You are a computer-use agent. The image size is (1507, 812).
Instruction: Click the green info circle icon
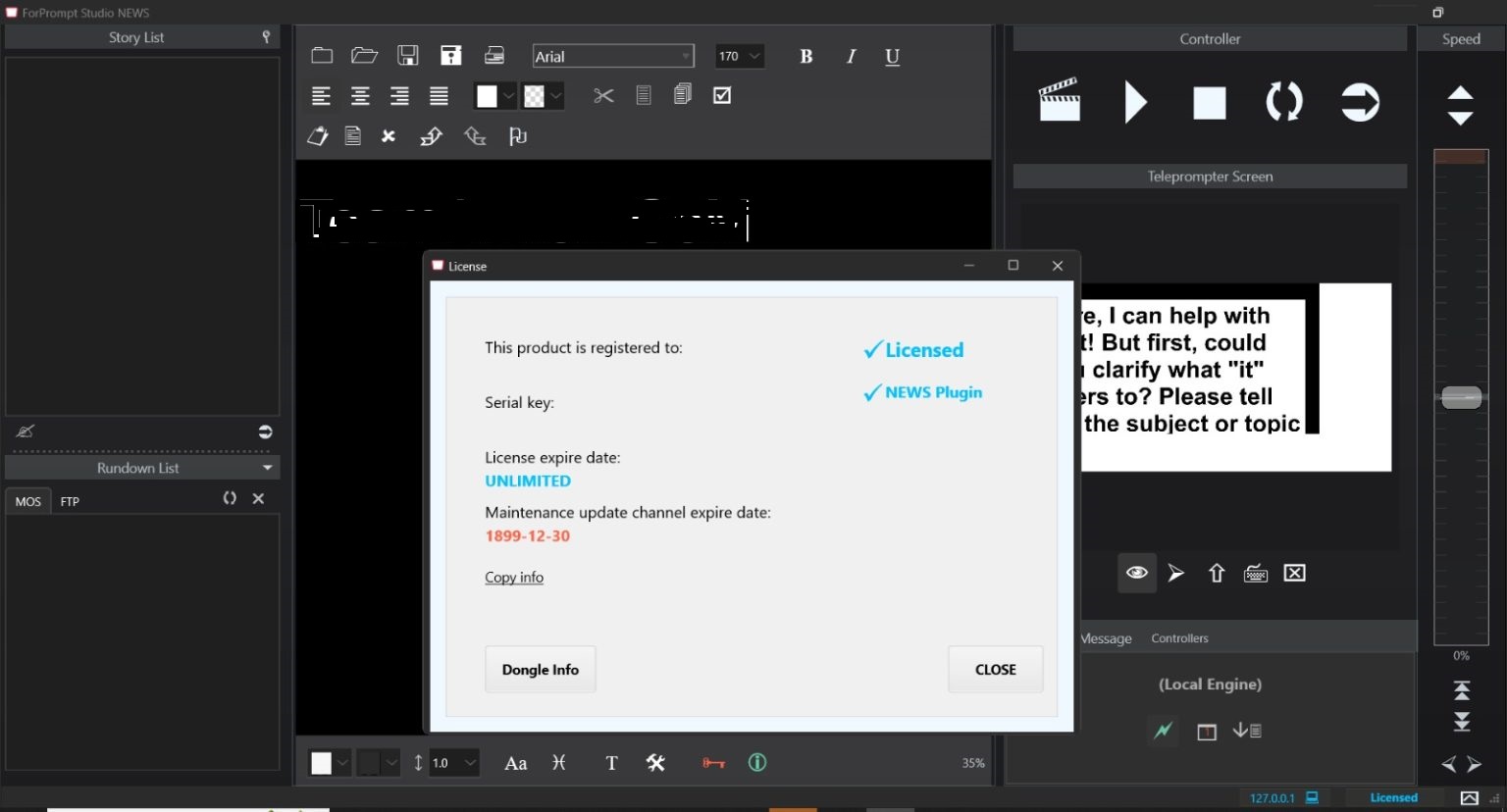tap(757, 763)
